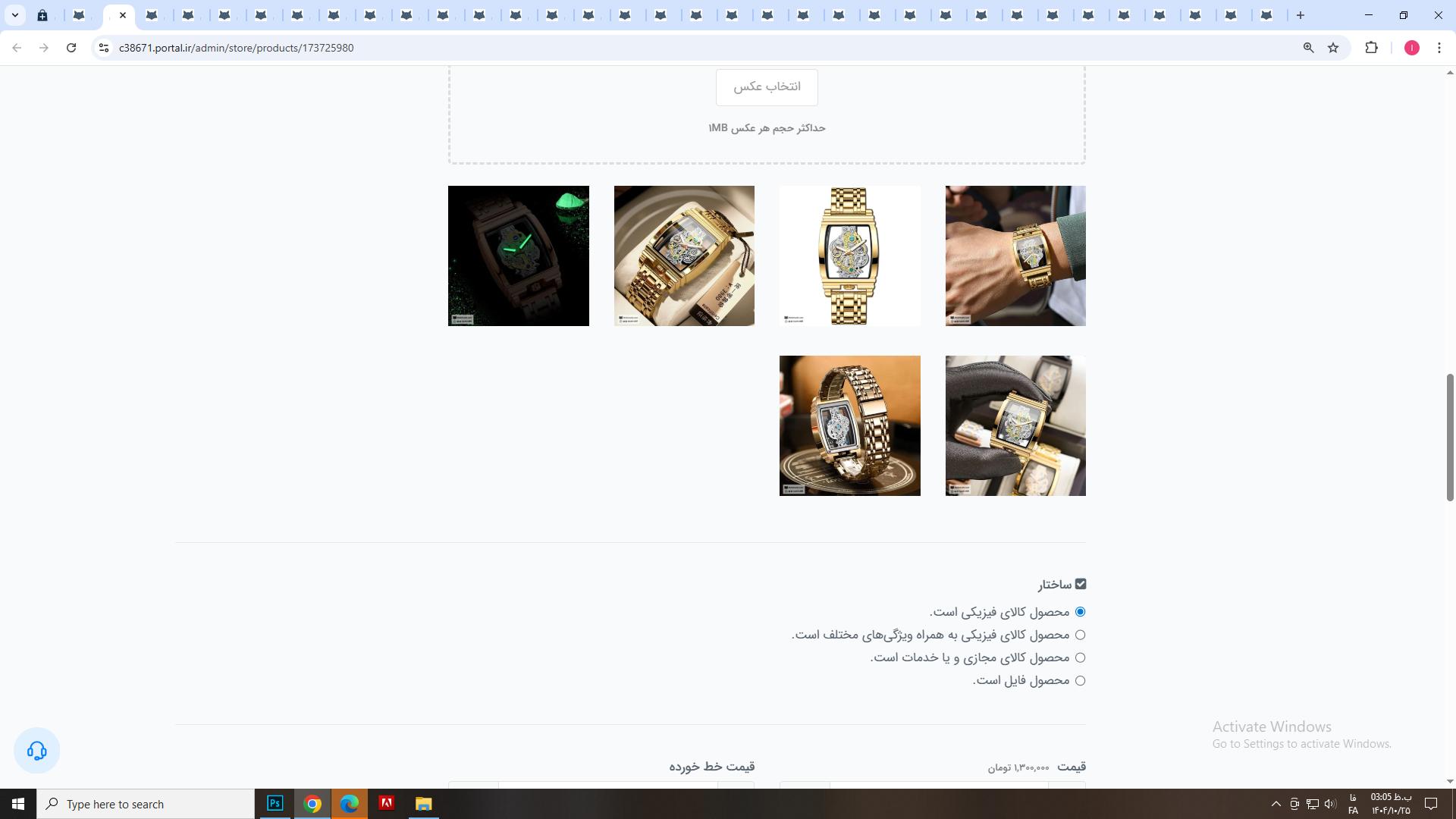Open the browser extensions puzzle icon
The image size is (1456, 819).
coord(1371,48)
